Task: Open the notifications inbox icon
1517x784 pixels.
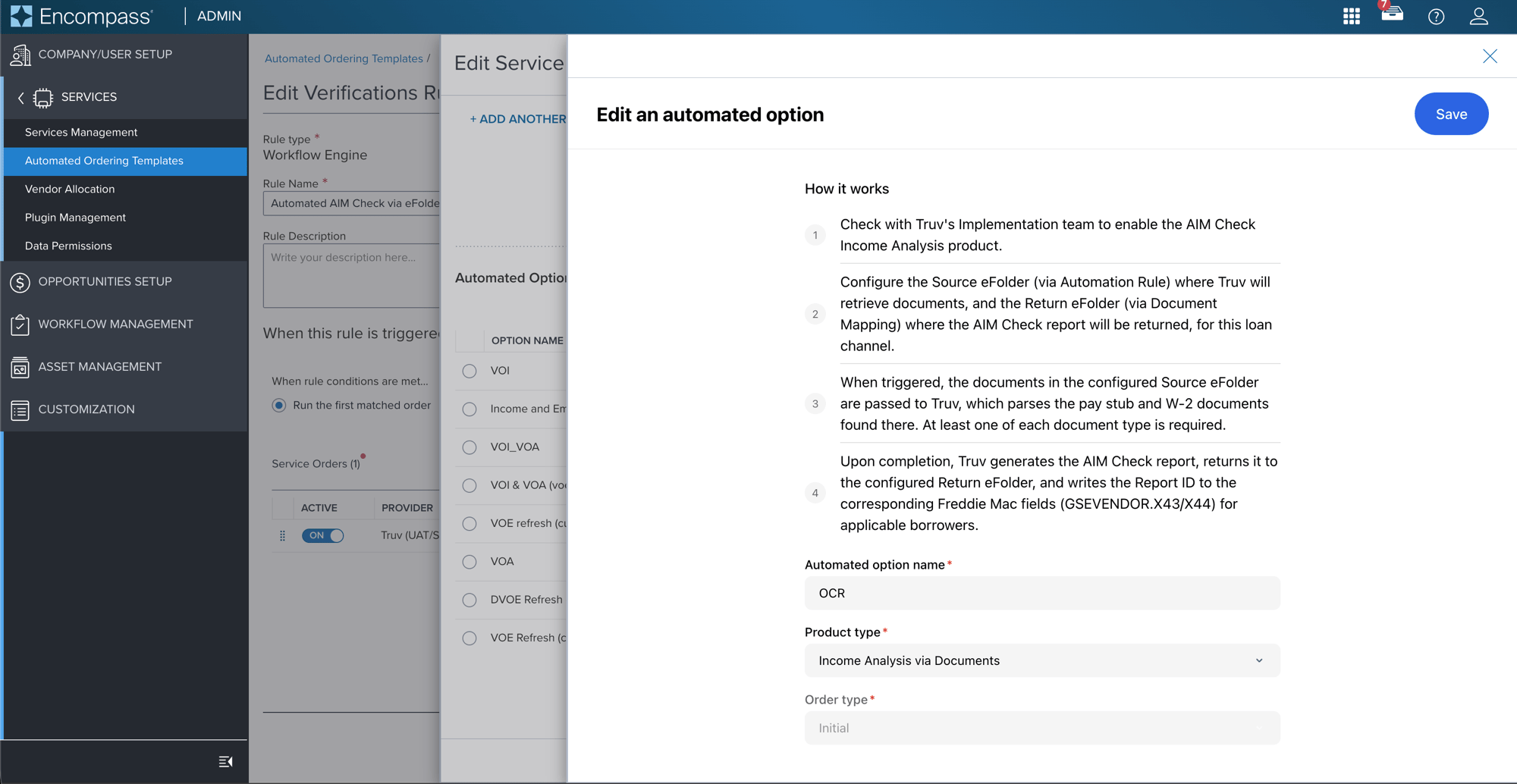Action: 1392,14
